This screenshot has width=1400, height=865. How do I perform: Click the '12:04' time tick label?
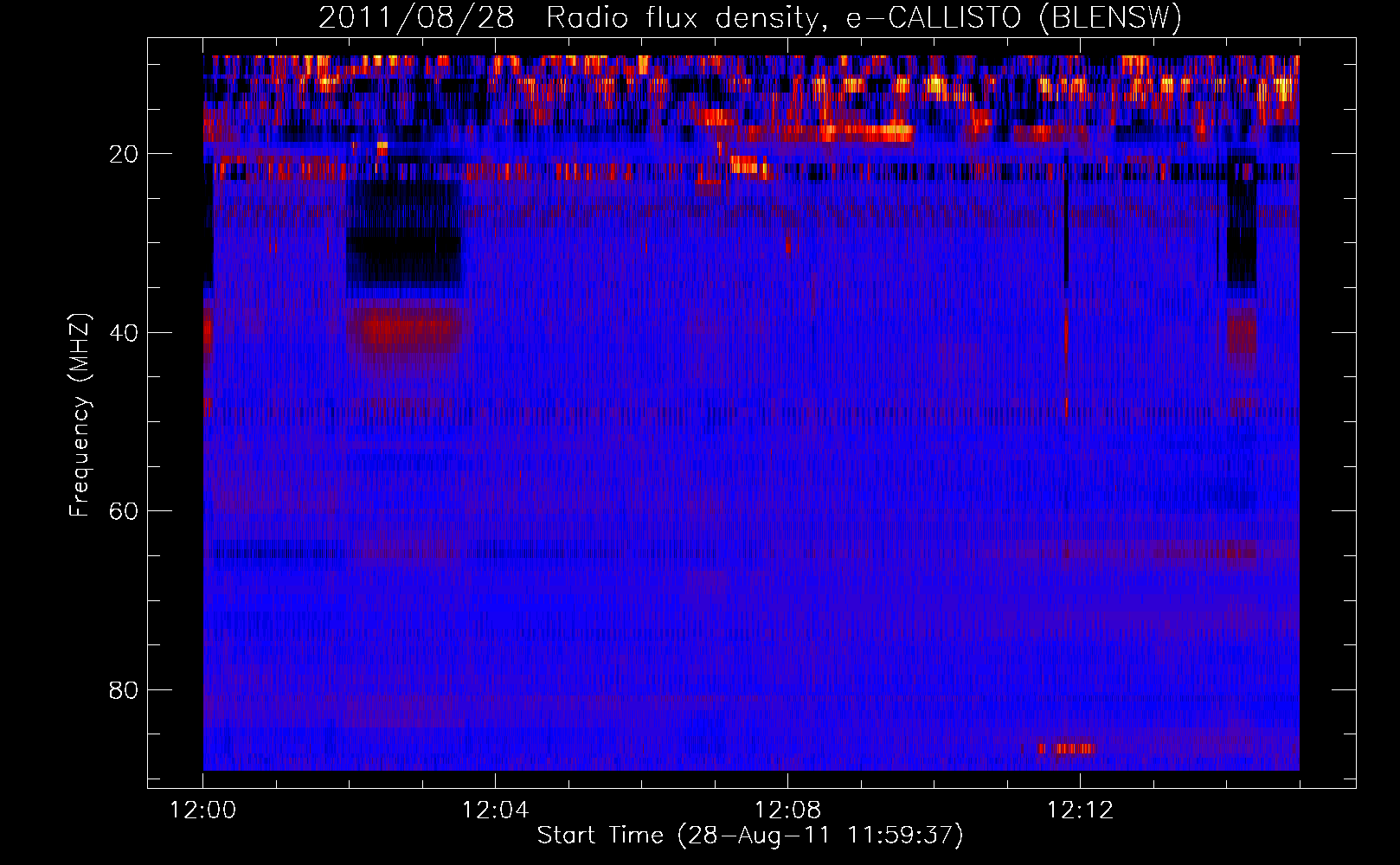(x=496, y=811)
